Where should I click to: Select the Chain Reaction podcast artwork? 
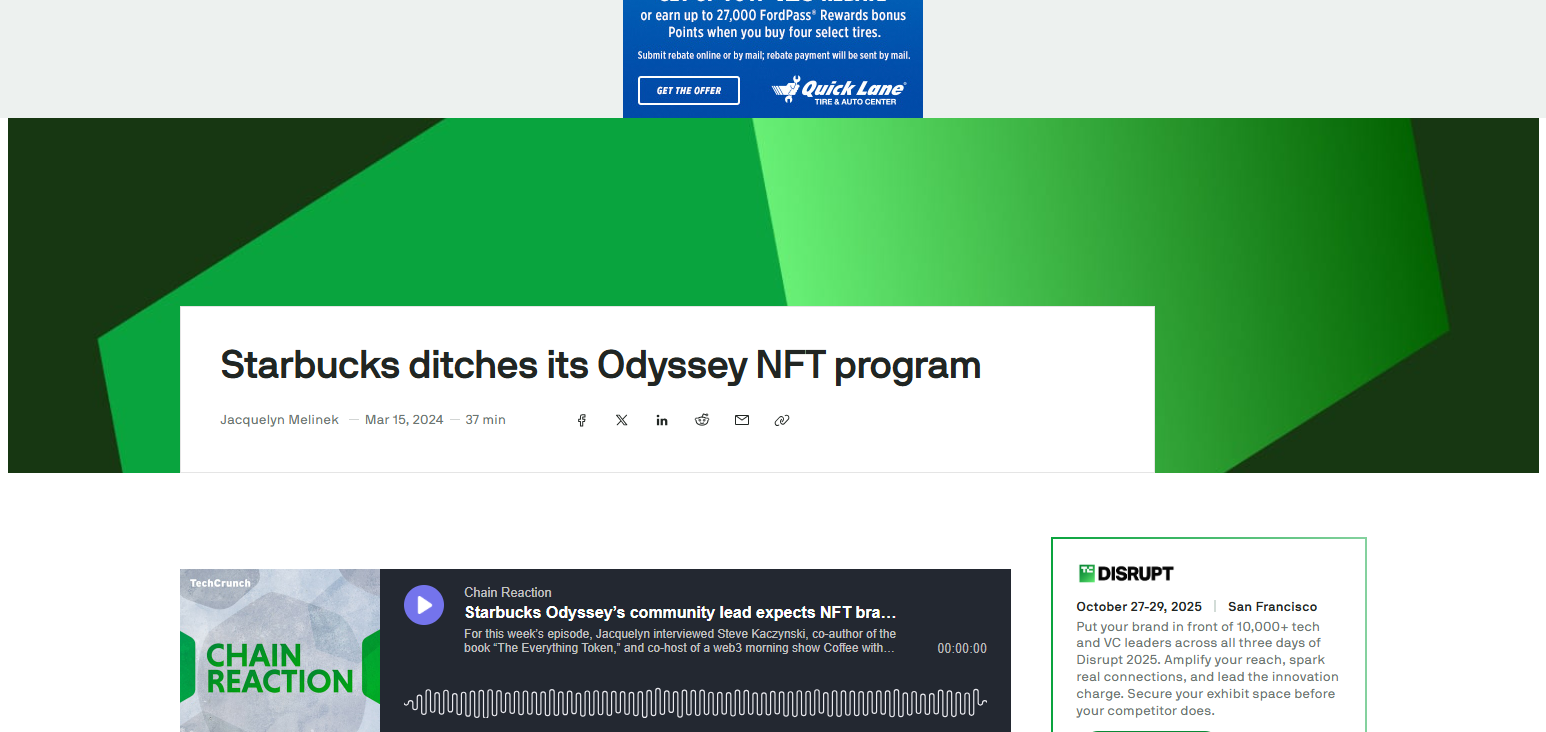pyautogui.click(x=279, y=650)
